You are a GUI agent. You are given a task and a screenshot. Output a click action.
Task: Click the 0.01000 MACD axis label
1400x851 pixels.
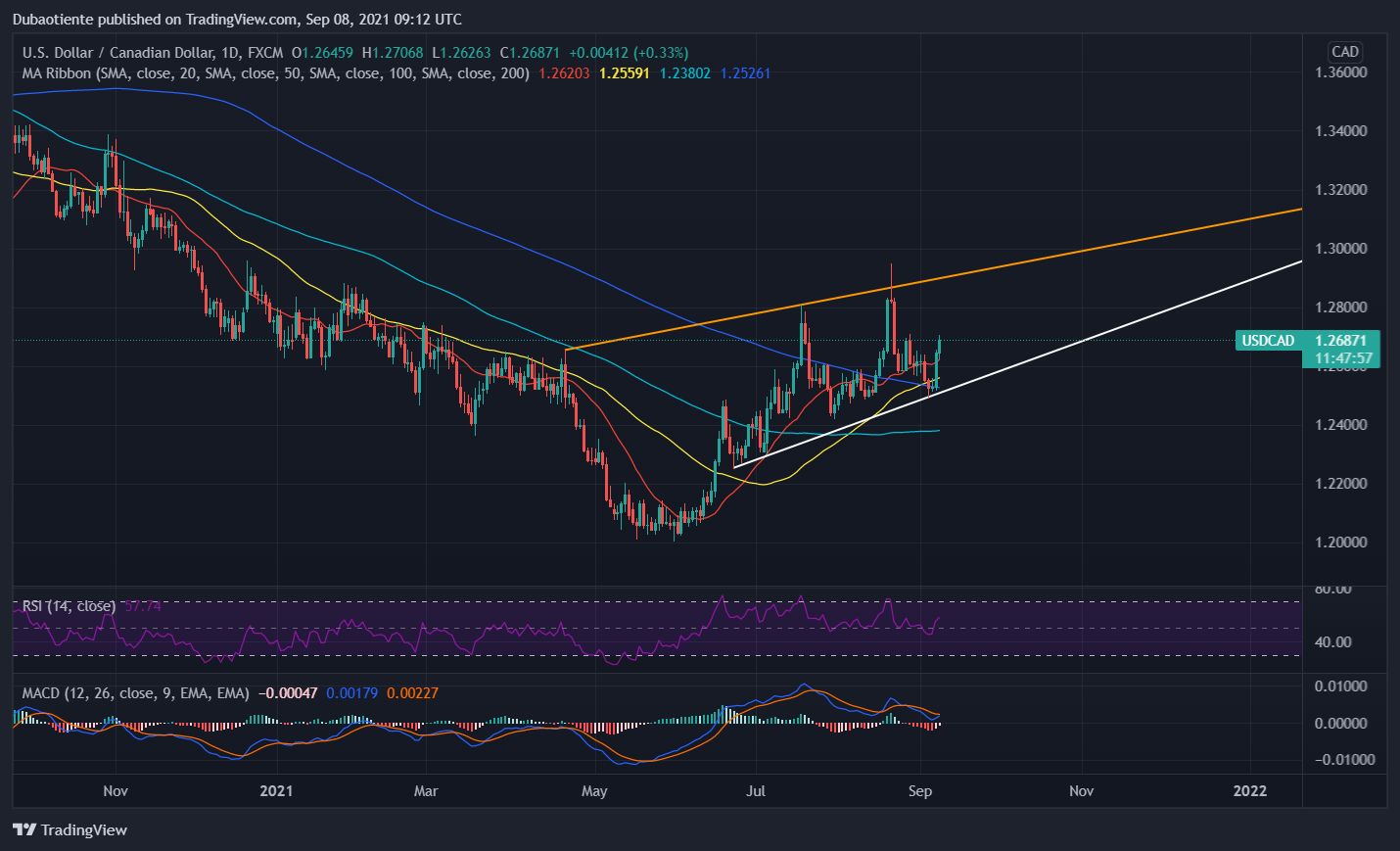pos(1340,686)
